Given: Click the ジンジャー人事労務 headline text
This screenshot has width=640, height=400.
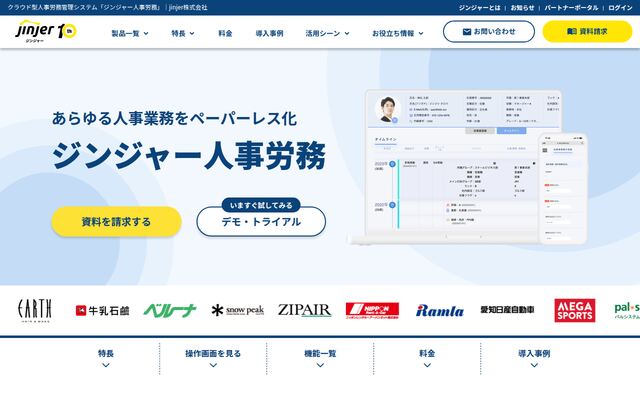Looking at the screenshot, I should [189, 156].
